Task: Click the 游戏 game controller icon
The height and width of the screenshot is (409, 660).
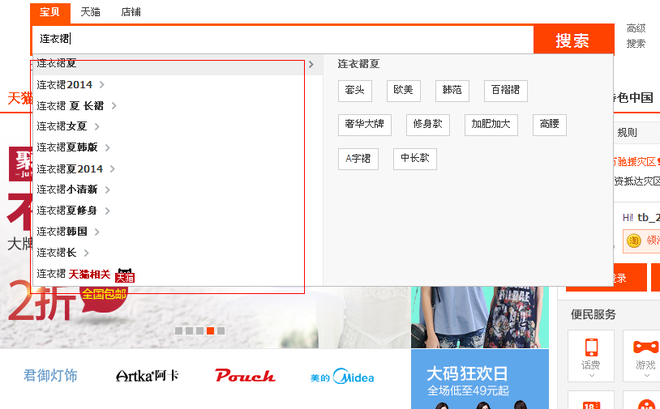Action: [645, 348]
